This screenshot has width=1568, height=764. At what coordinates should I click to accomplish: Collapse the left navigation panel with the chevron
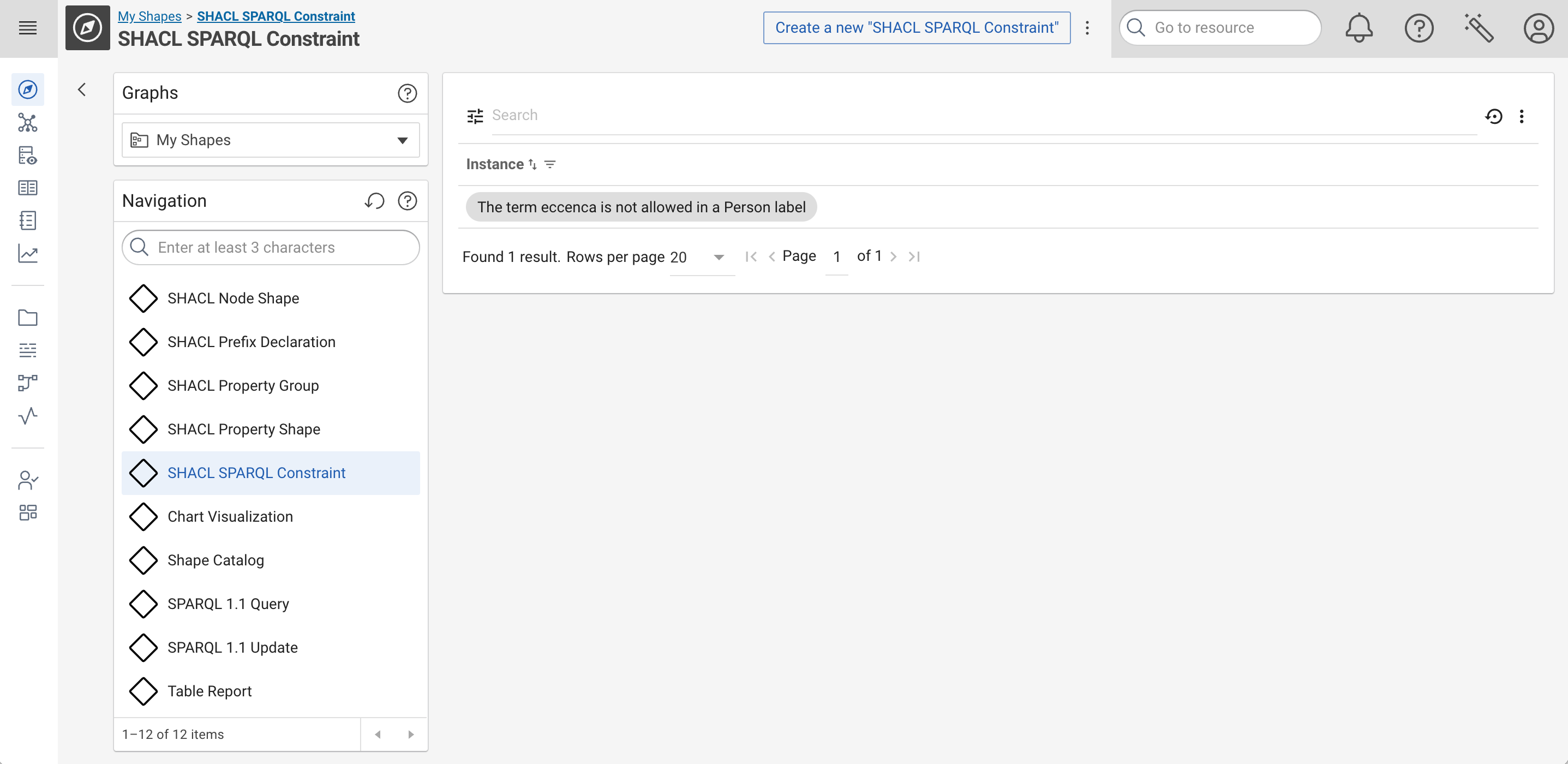[82, 89]
